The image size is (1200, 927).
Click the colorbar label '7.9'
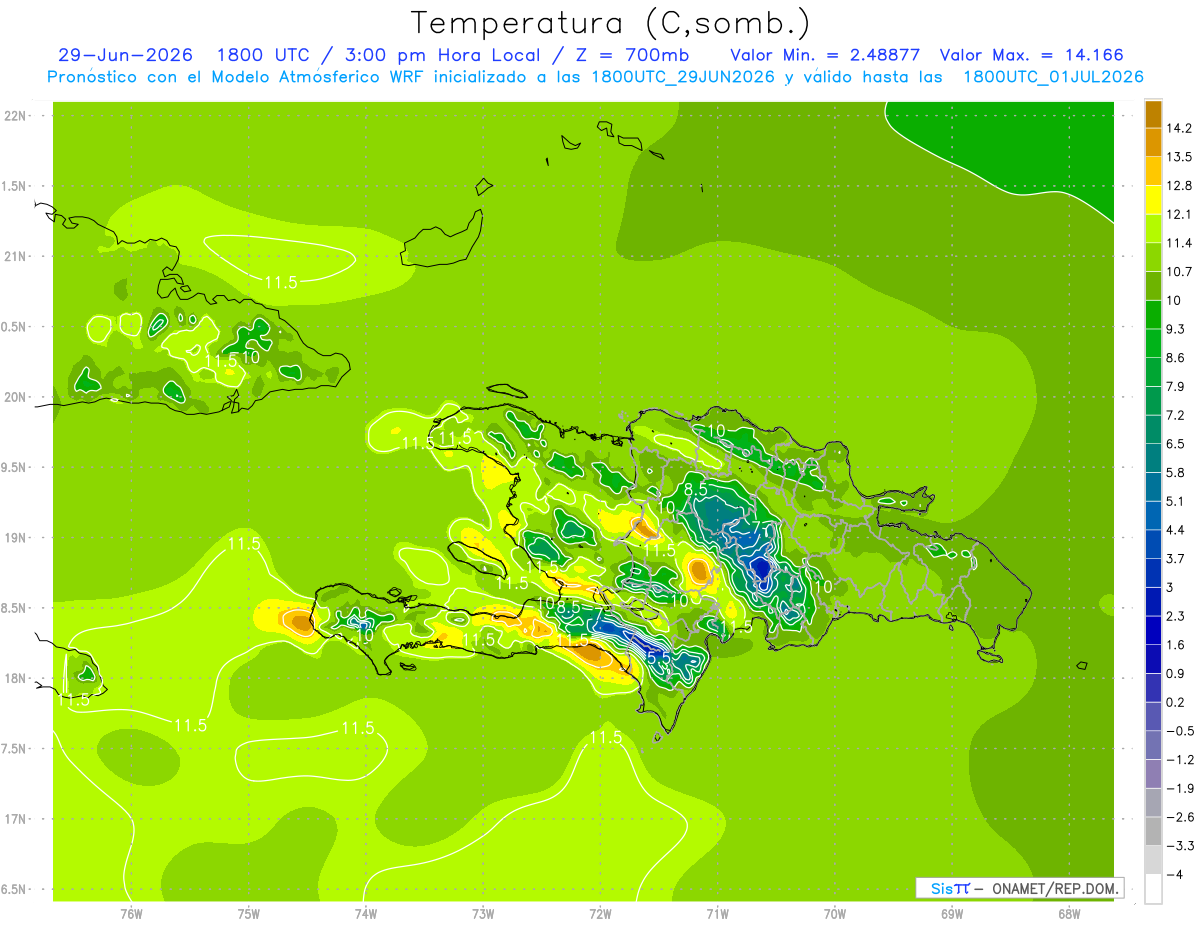click(x=1176, y=386)
